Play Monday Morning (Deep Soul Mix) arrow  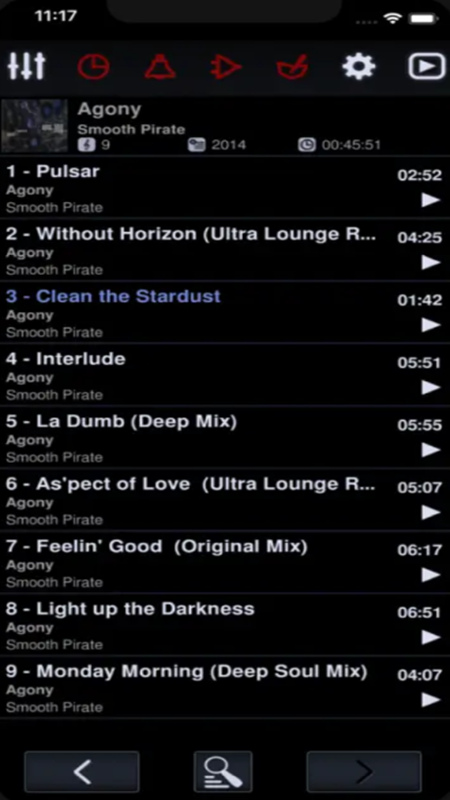coord(431,700)
